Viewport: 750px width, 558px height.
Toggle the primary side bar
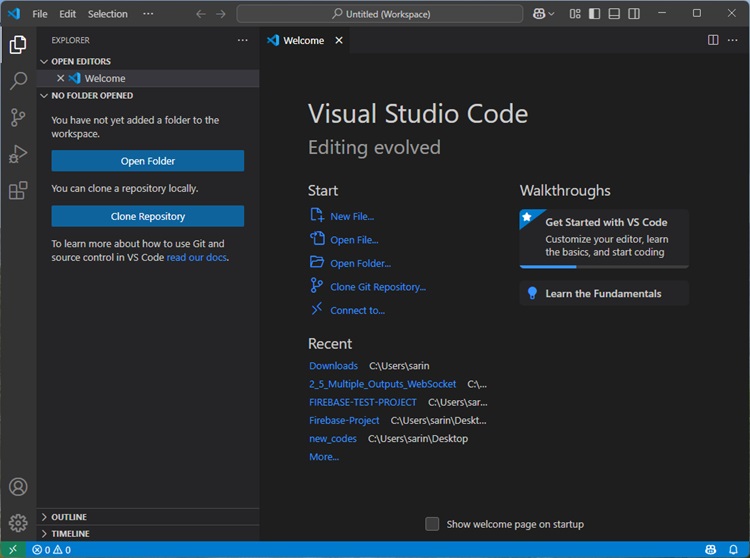click(595, 14)
